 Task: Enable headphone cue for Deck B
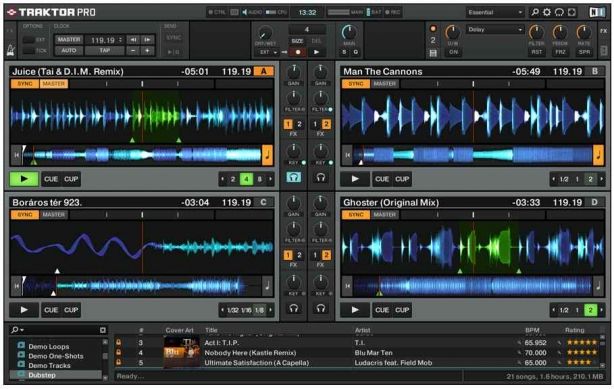coord(321,177)
